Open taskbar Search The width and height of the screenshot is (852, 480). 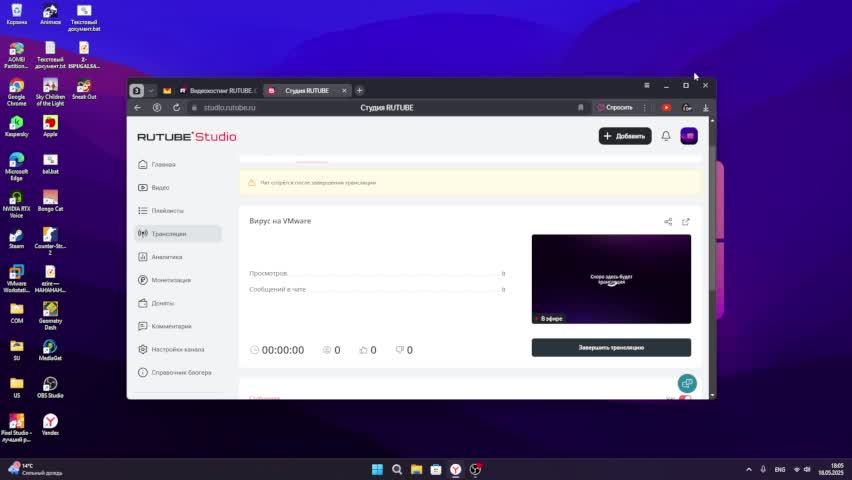[x=397, y=469]
